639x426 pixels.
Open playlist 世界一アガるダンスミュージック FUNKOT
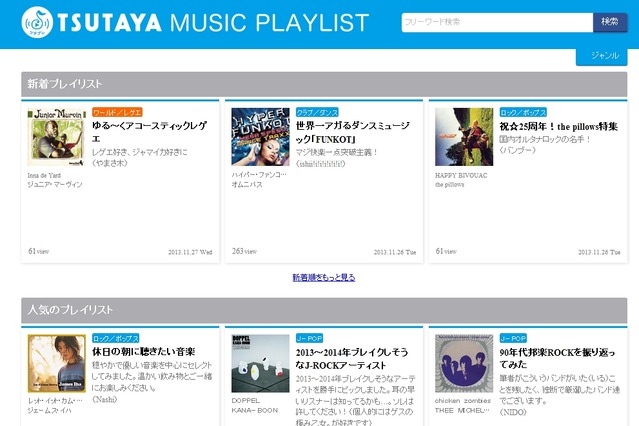point(353,132)
